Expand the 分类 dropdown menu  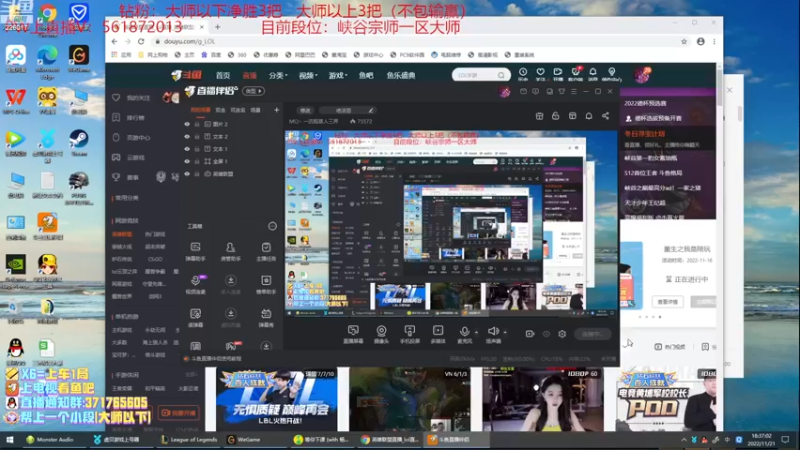coord(278,76)
